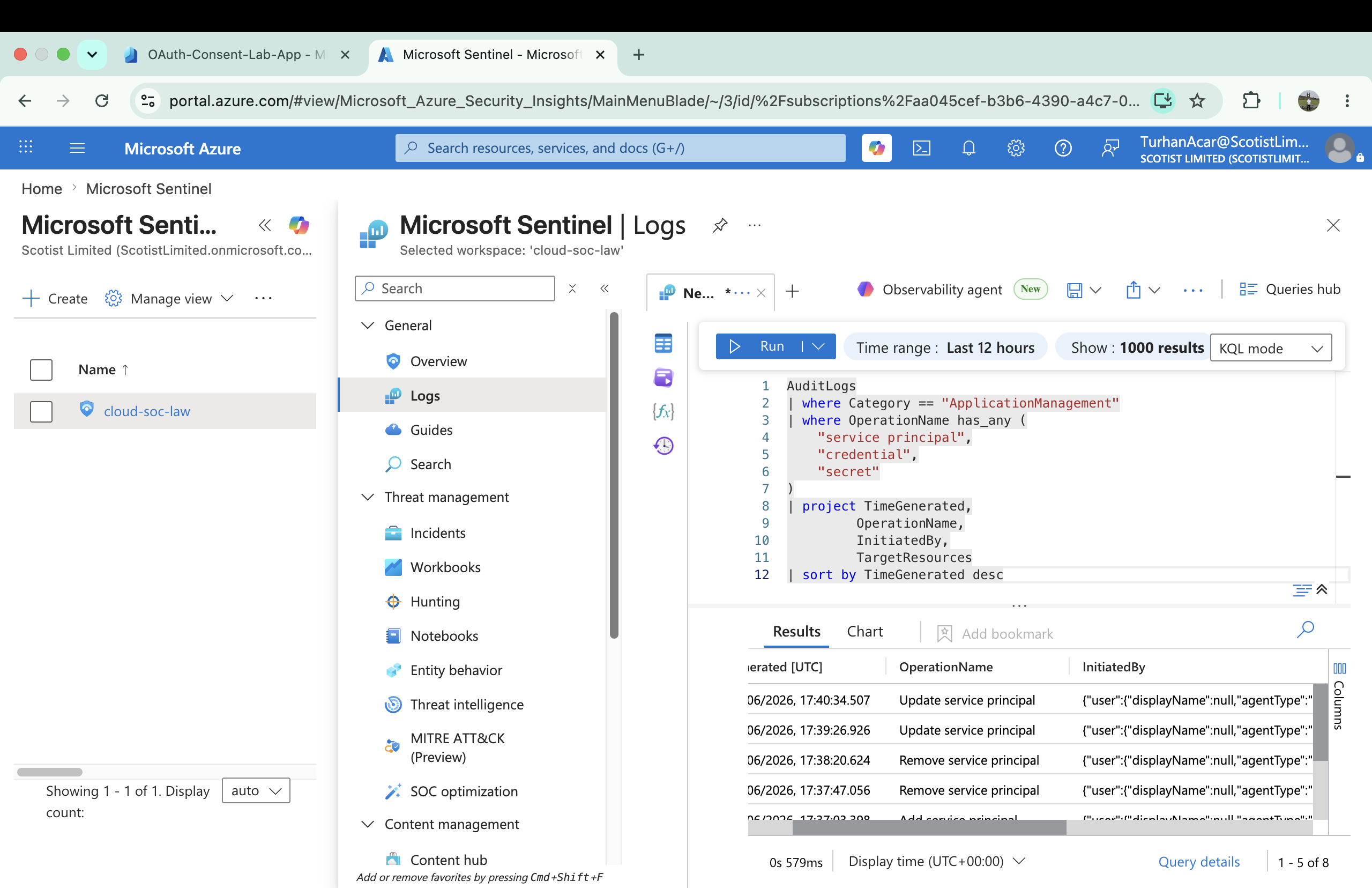Create a new Sentinel workspace
The width and height of the screenshot is (1372, 888).
(55, 299)
